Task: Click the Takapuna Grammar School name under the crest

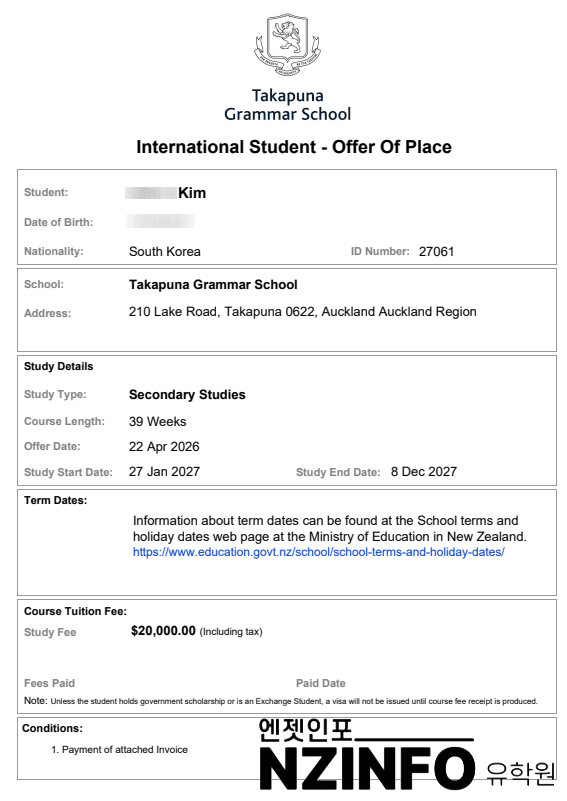Action: point(288,105)
